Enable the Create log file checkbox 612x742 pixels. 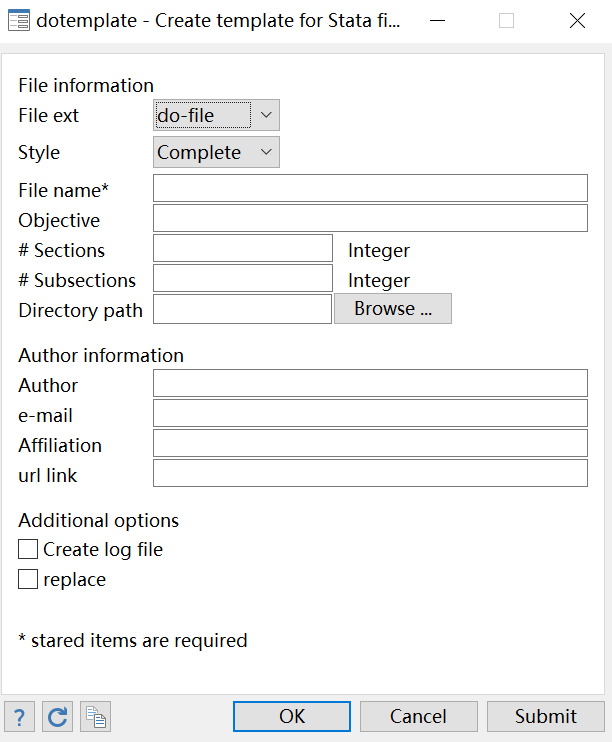point(28,549)
